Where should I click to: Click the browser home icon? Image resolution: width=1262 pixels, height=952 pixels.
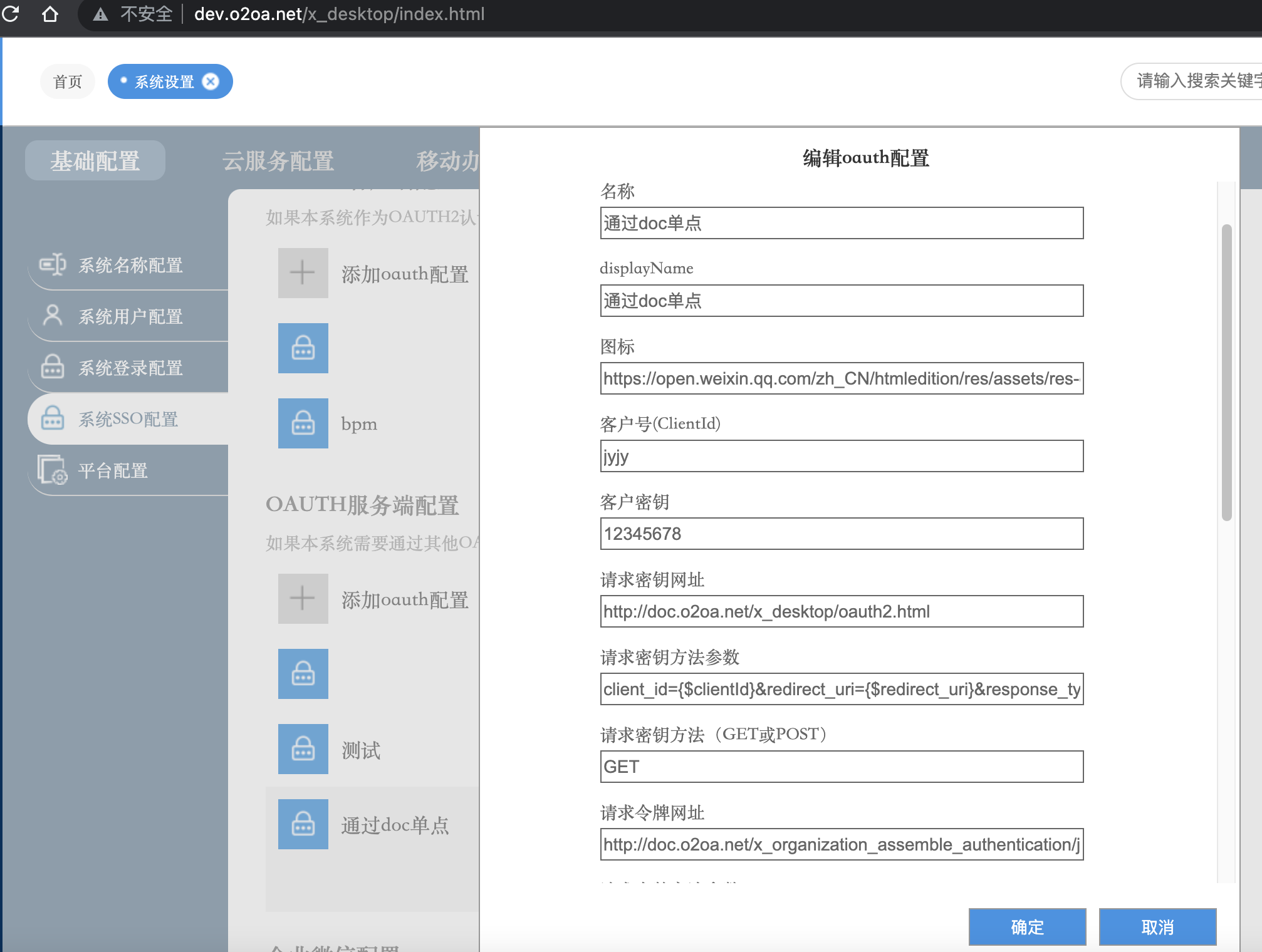50,13
